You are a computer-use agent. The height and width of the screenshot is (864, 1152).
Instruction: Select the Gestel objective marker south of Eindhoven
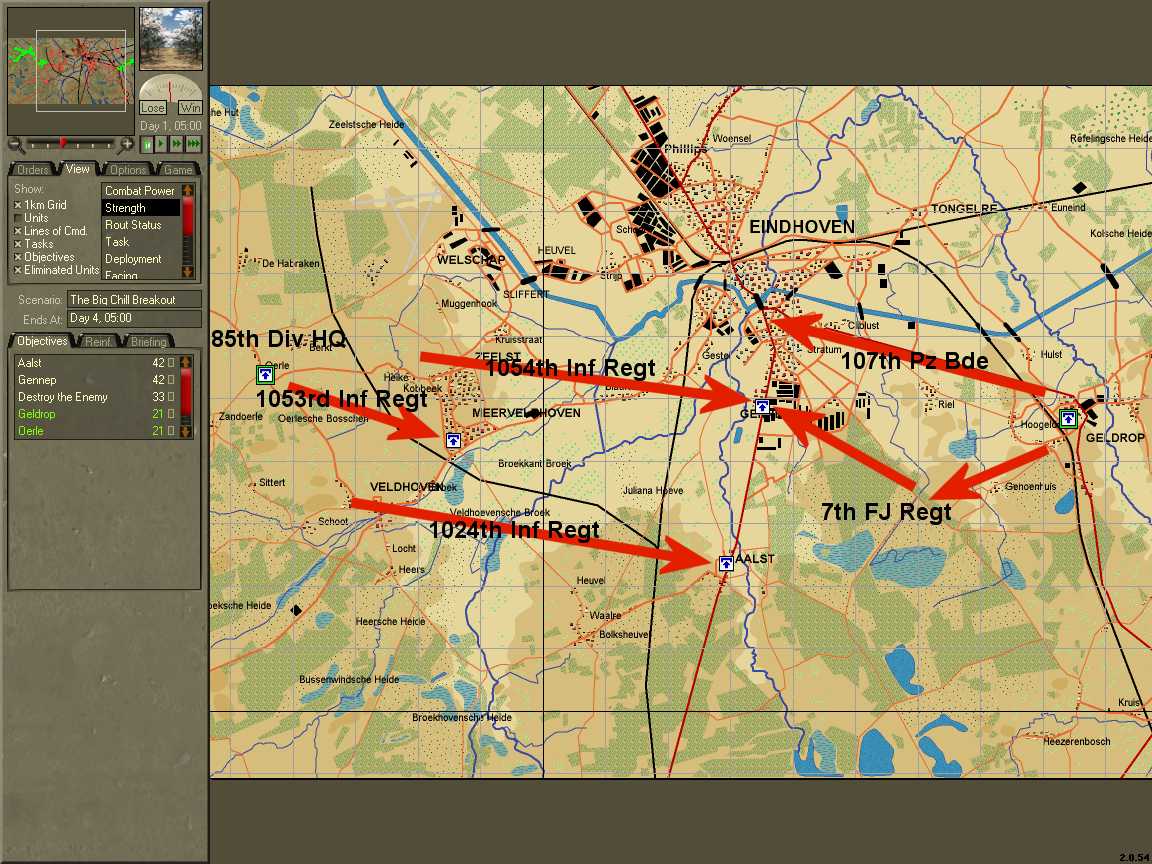point(762,406)
